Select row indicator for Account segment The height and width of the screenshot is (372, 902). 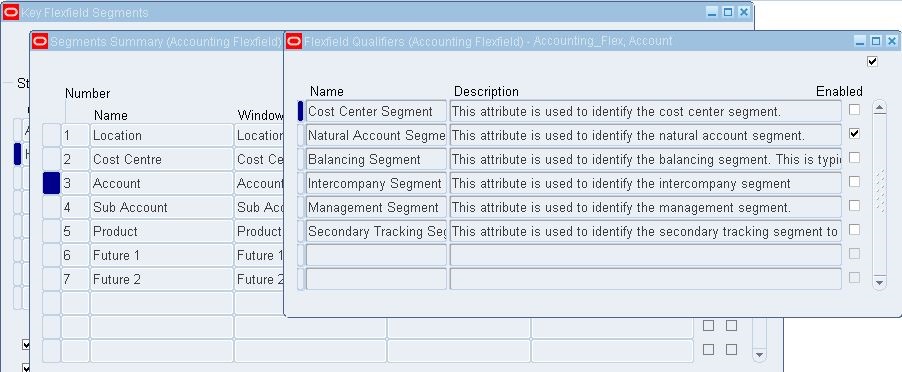point(52,183)
